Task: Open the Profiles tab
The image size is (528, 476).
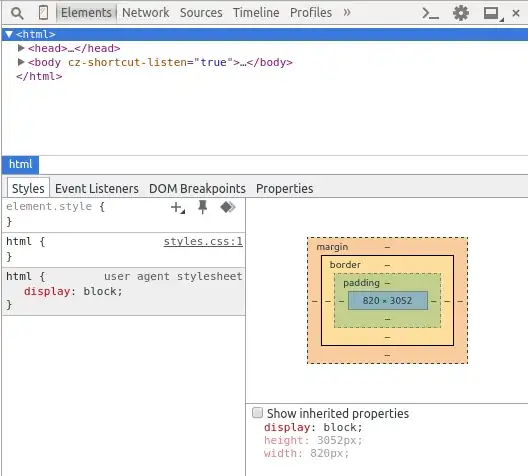Action: coord(311,13)
